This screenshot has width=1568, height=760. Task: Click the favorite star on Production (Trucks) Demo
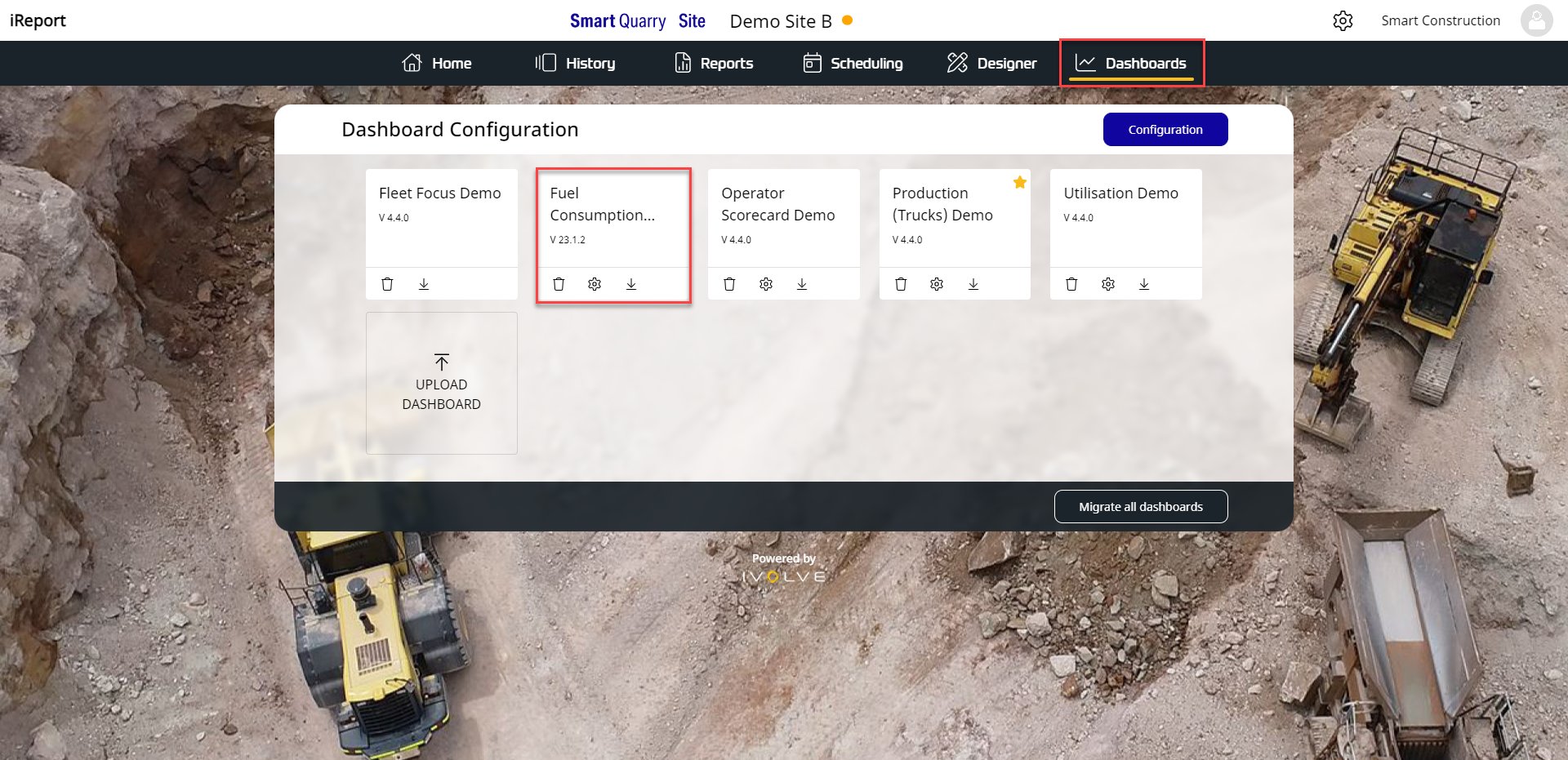click(x=1020, y=182)
